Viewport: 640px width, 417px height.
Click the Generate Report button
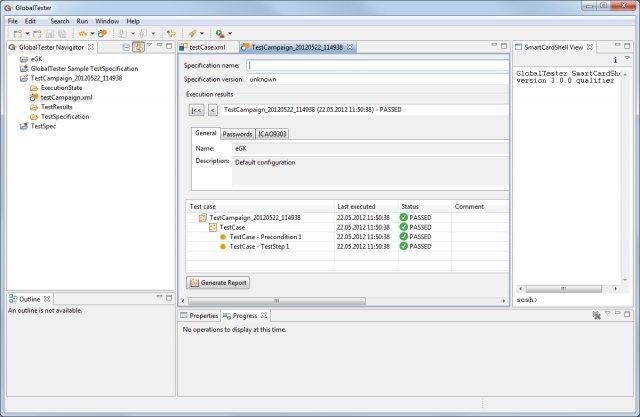coord(218,283)
